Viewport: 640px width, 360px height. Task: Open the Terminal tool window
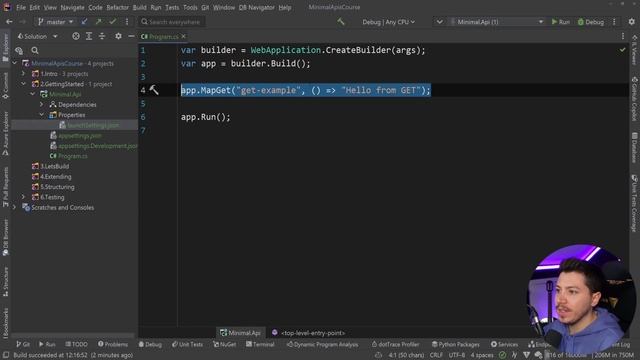point(260,344)
